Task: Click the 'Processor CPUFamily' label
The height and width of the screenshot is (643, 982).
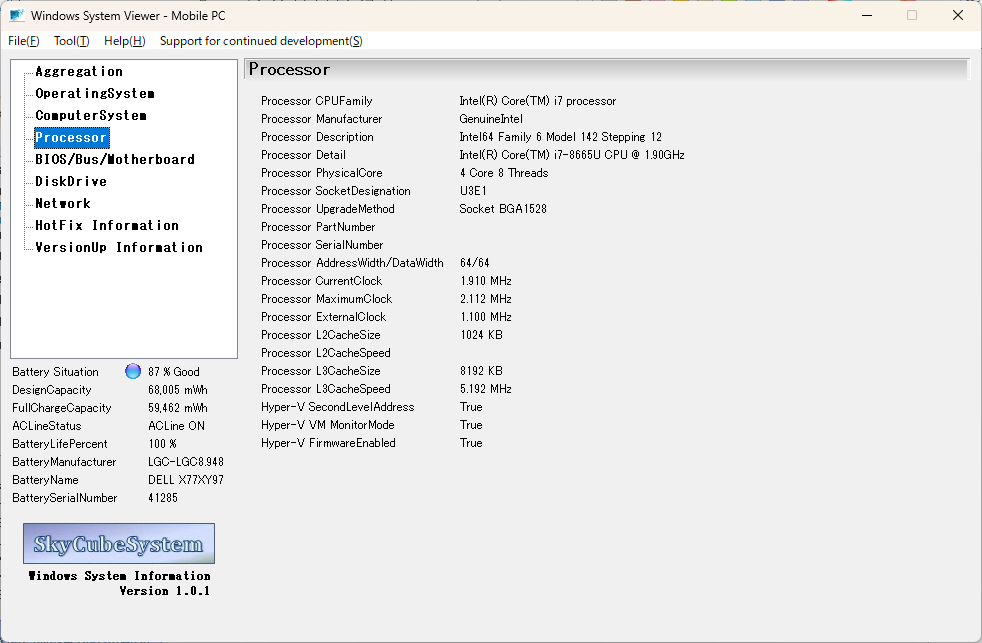Action: 317,101
